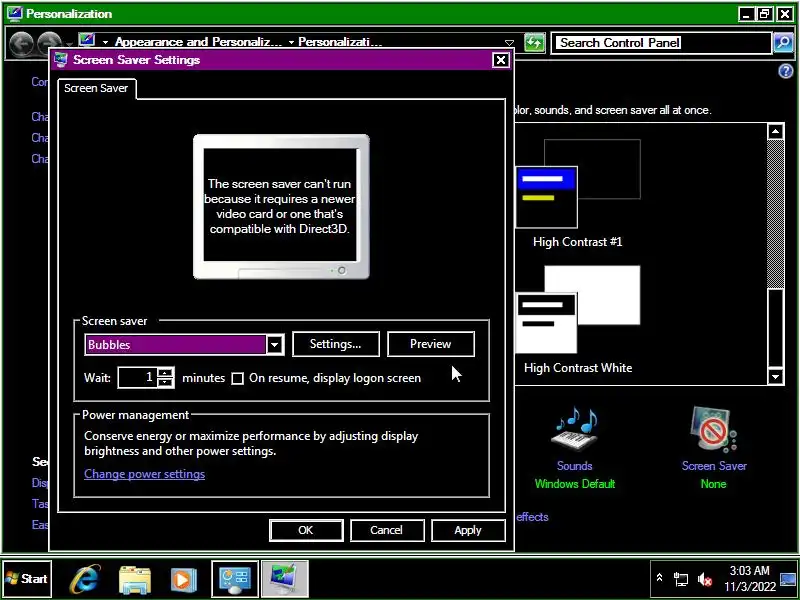
Task: Click the effects link in Personalization window
Action: (532, 517)
